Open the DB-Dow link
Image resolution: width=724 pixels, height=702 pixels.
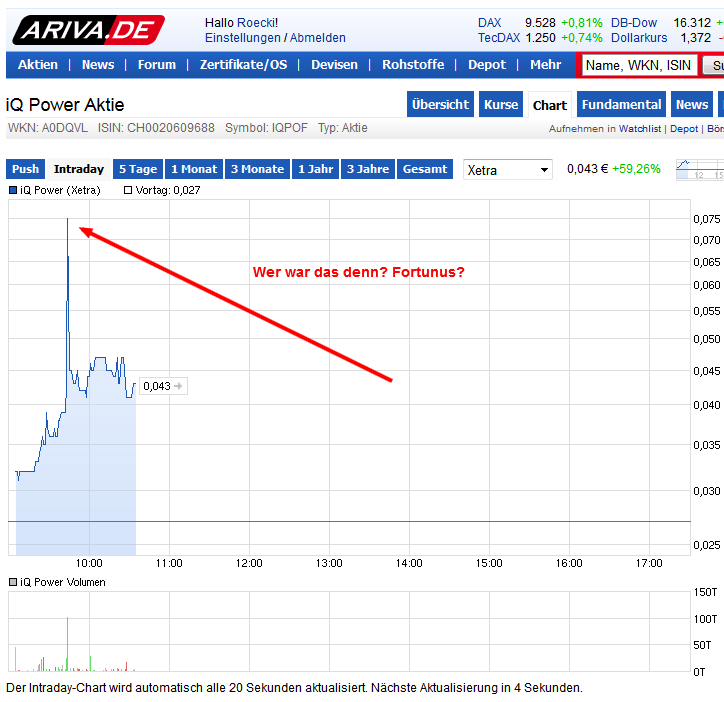coord(634,23)
